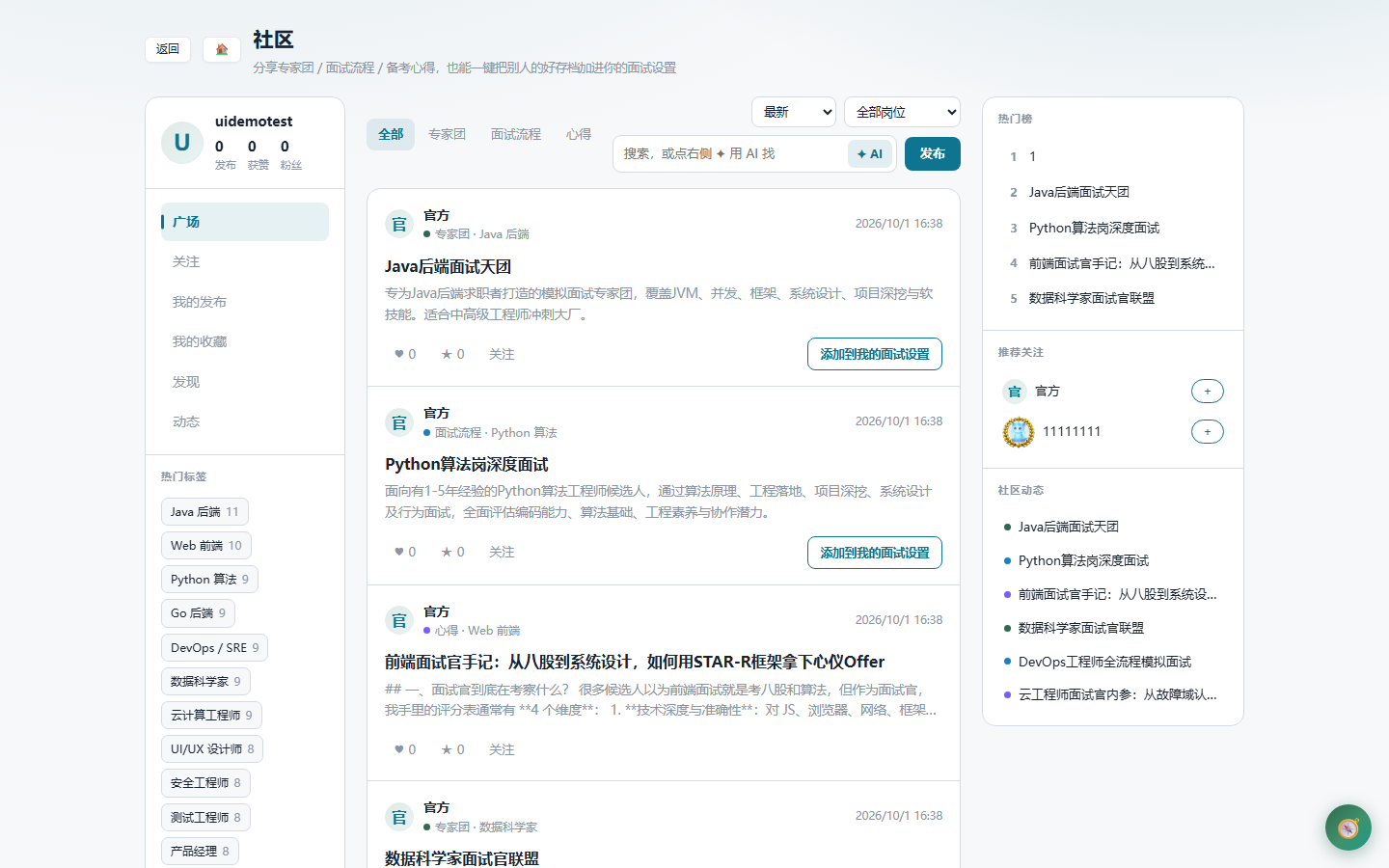The width and height of the screenshot is (1389, 868).
Task: Star the Python算法岗深度面试 post
Action: click(453, 552)
